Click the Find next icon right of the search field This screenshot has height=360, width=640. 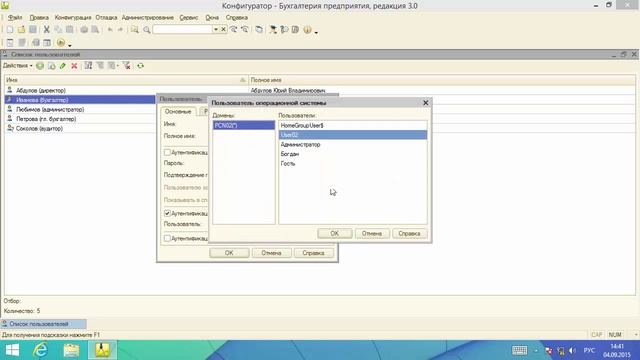[233, 30]
